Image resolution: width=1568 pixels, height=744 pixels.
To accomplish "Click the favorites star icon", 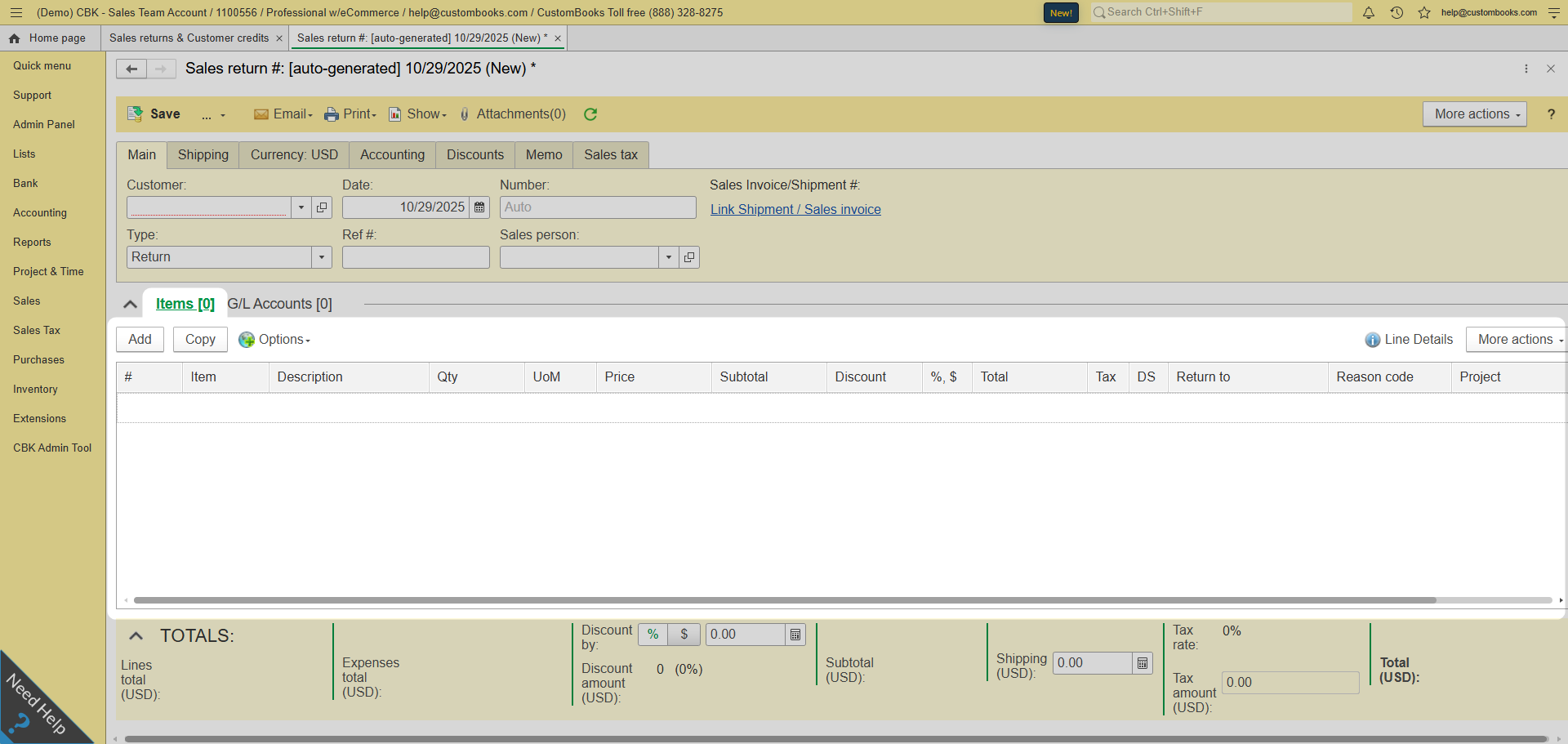I will pyautogui.click(x=1424, y=12).
